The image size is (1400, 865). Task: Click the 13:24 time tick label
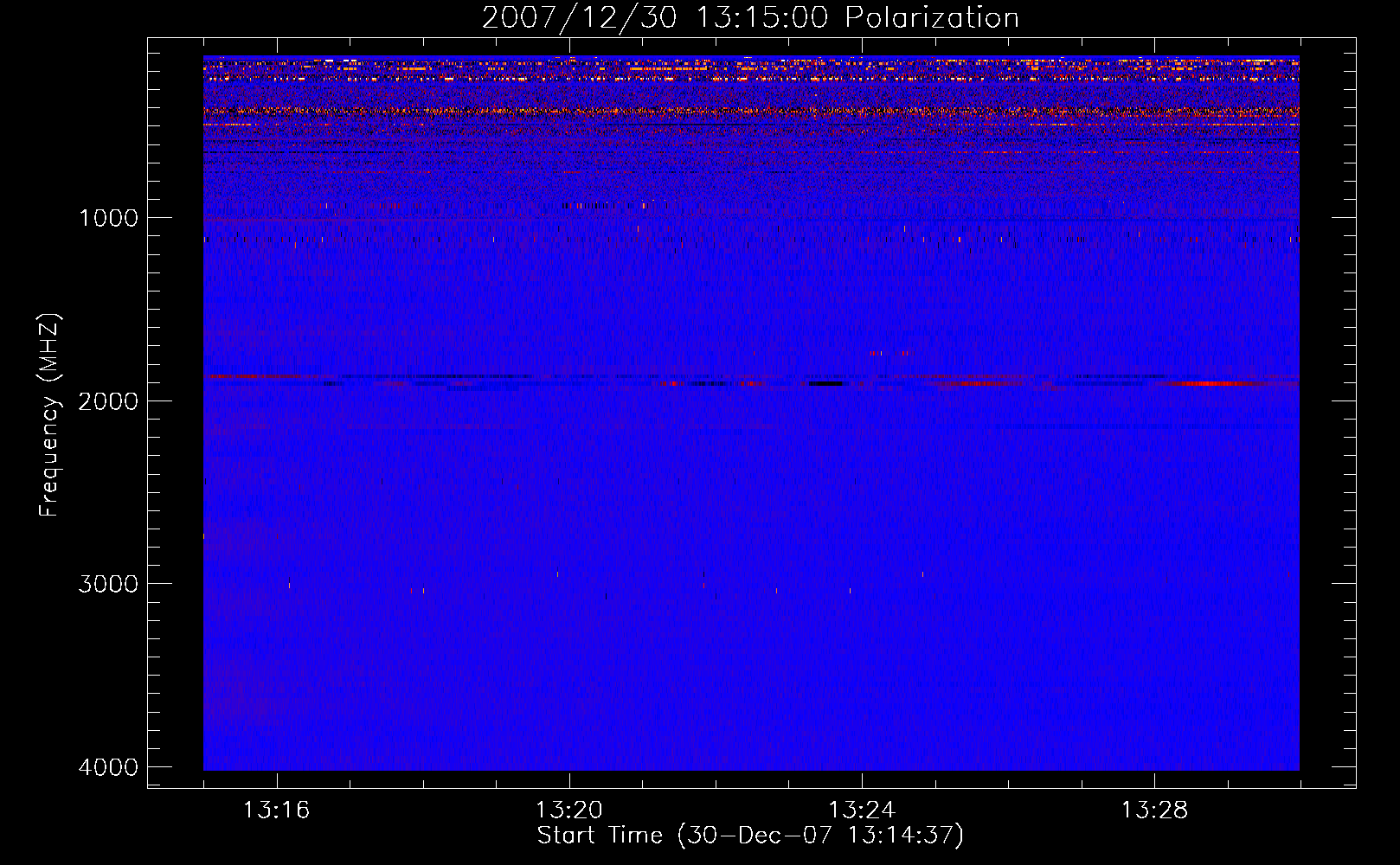(863, 811)
